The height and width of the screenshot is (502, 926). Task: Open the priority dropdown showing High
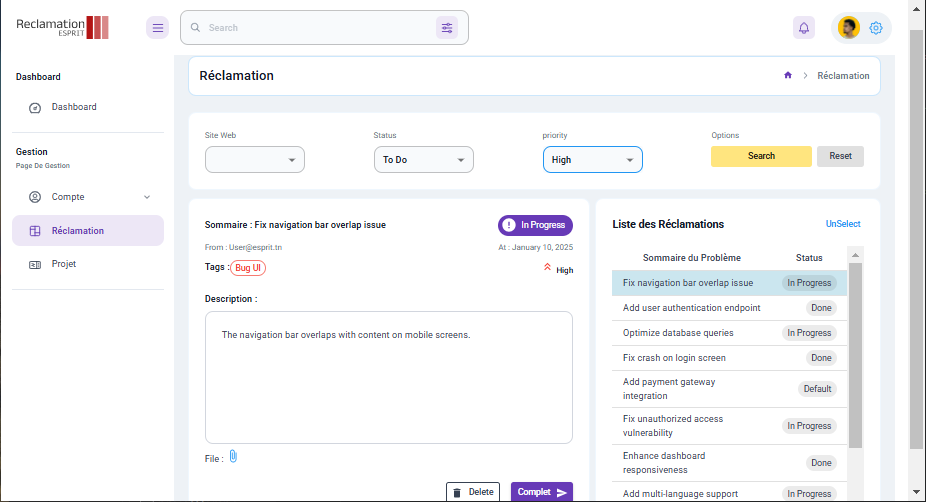click(x=592, y=159)
